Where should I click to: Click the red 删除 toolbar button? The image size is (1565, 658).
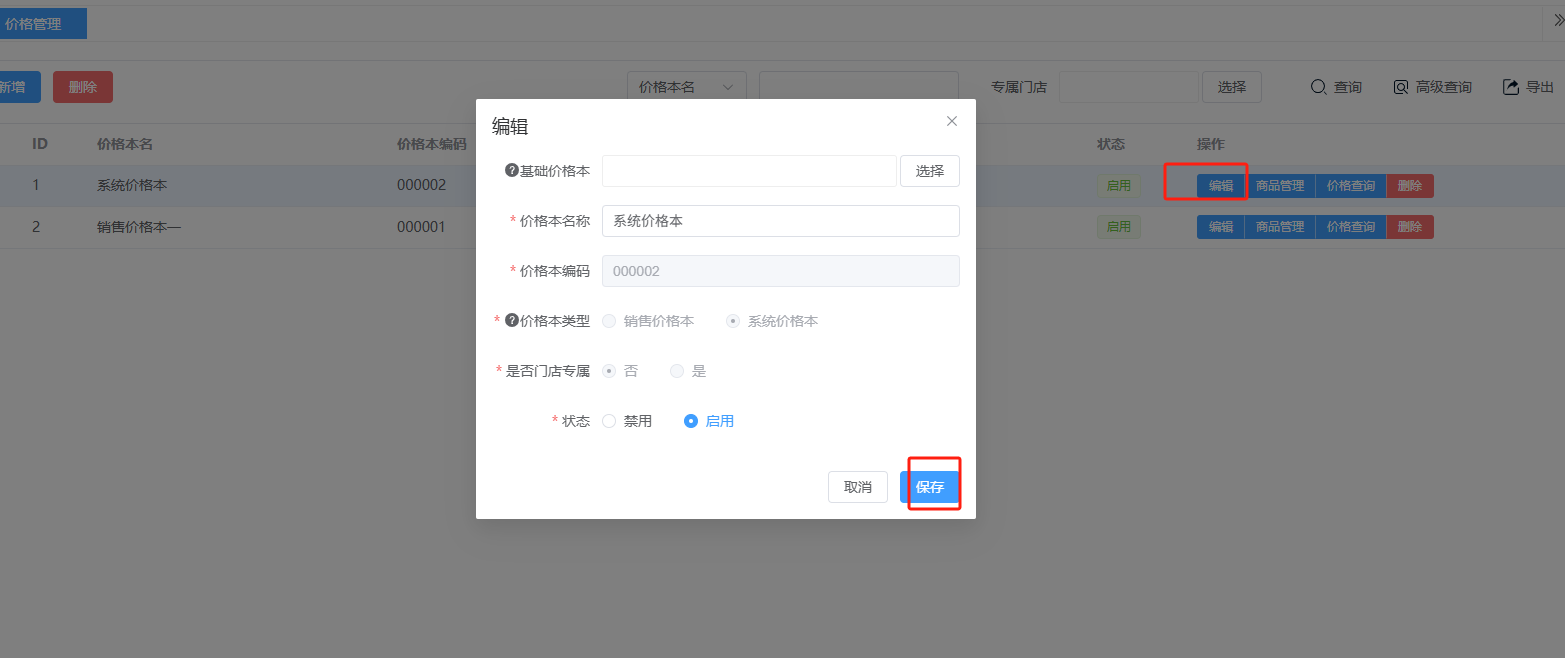(82, 87)
